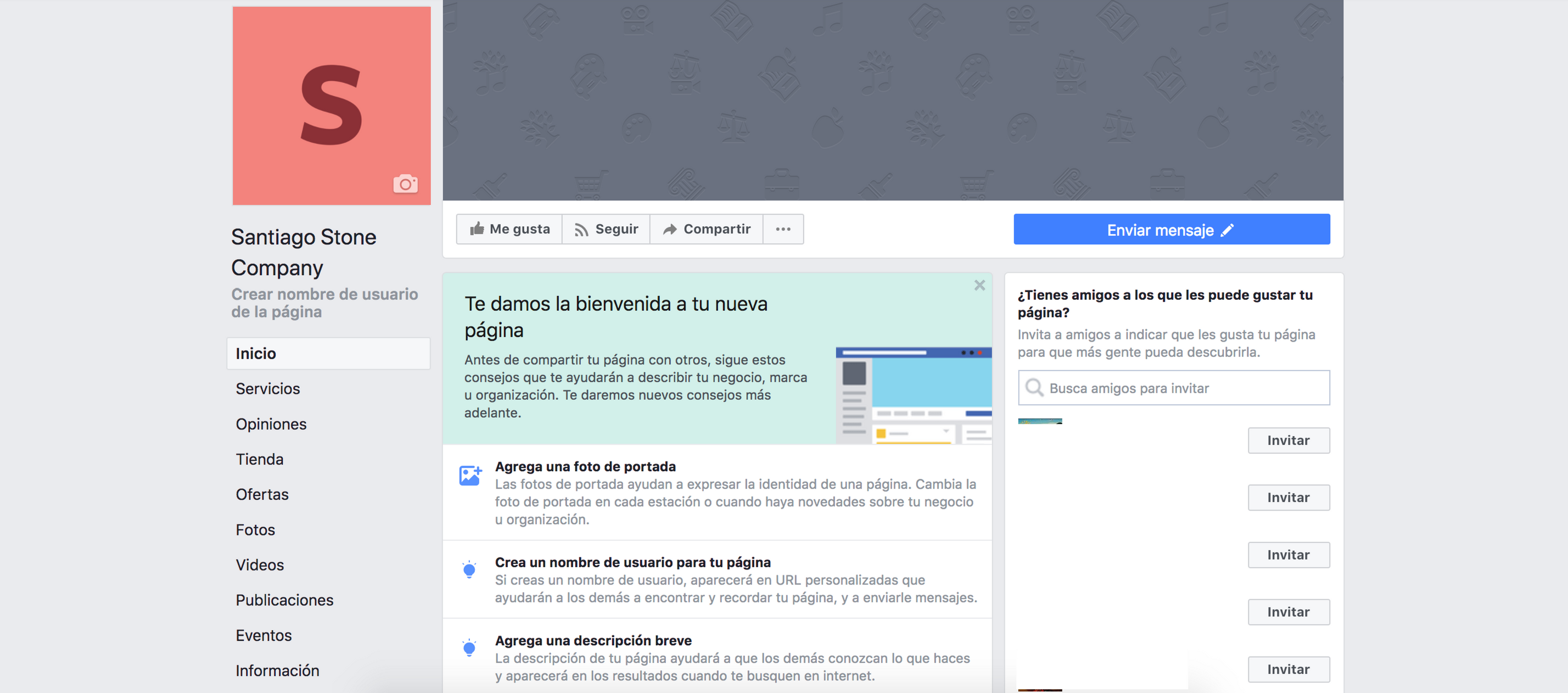1568x693 pixels.
Task: Click Agrega una foto de portada
Action: [x=585, y=466]
